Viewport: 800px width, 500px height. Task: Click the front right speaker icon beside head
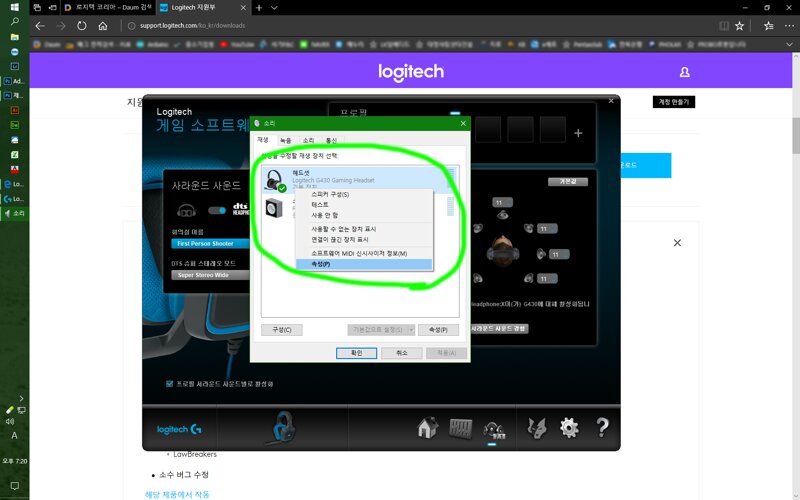(x=529, y=229)
